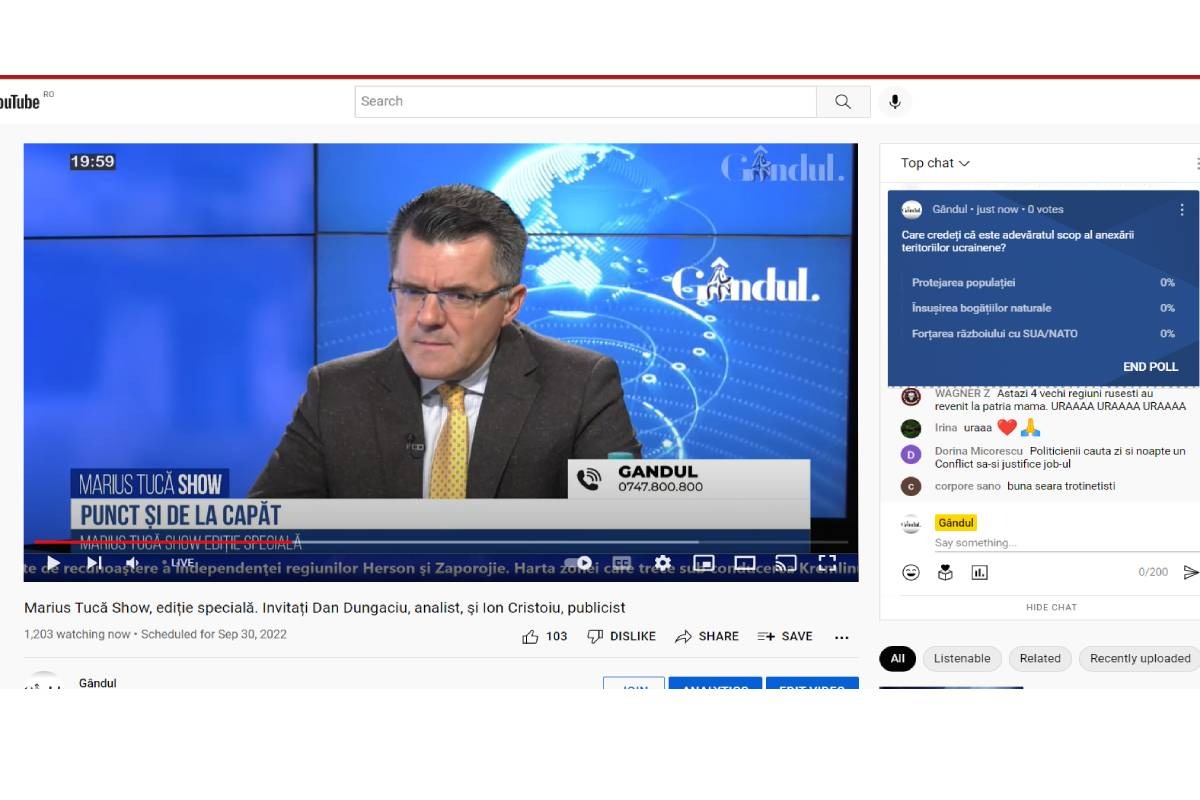Skip to the next video
1200x800 pixels.
coord(94,563)
